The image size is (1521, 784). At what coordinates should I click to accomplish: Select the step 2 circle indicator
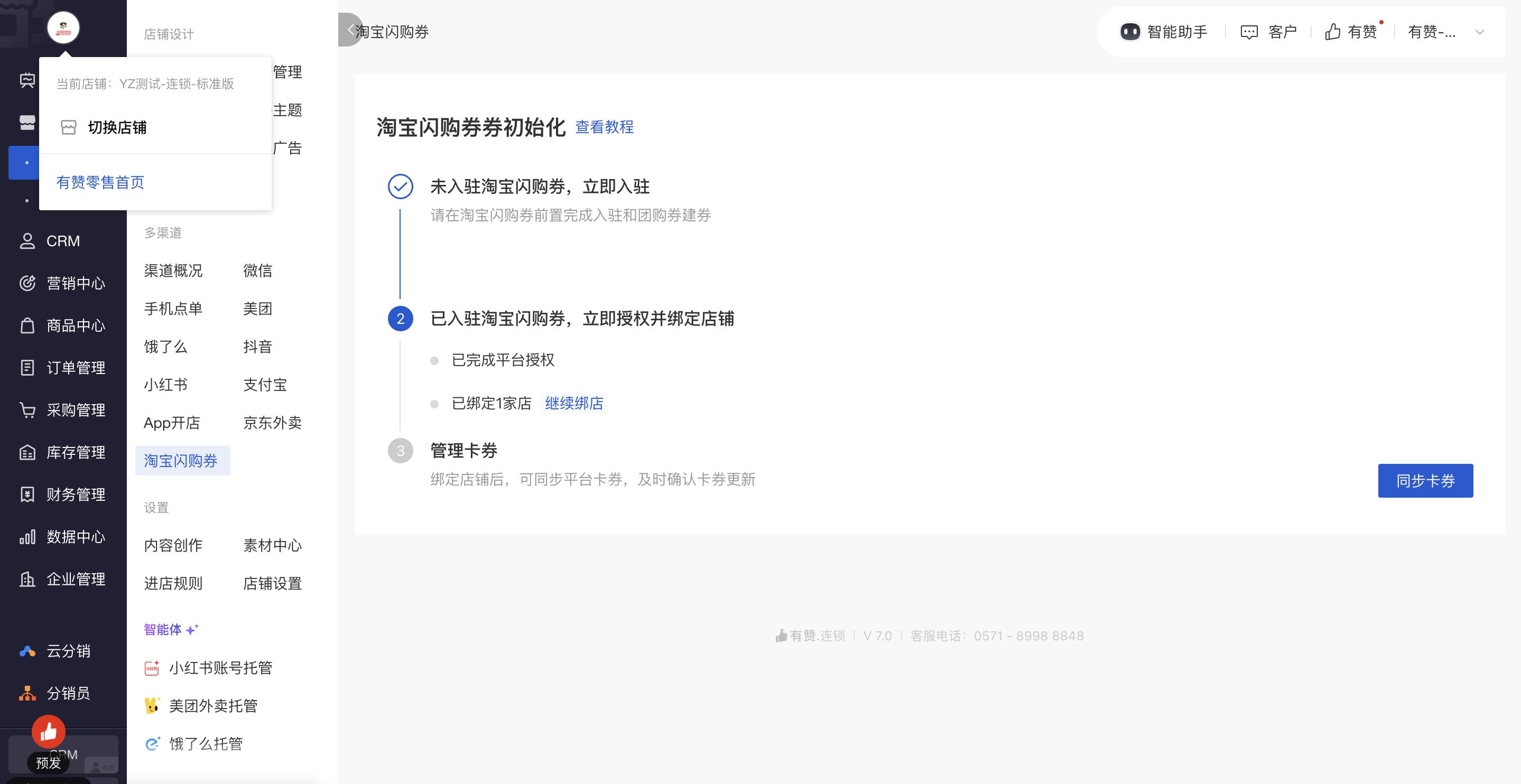[400, 319]
